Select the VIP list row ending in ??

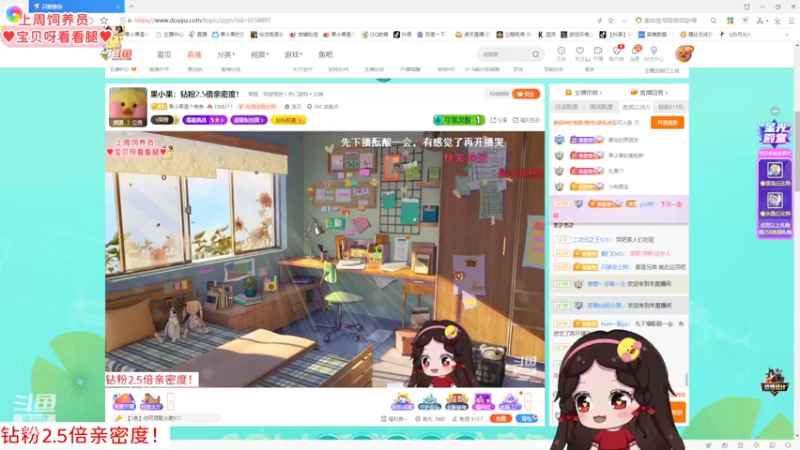tap(618, 171)
